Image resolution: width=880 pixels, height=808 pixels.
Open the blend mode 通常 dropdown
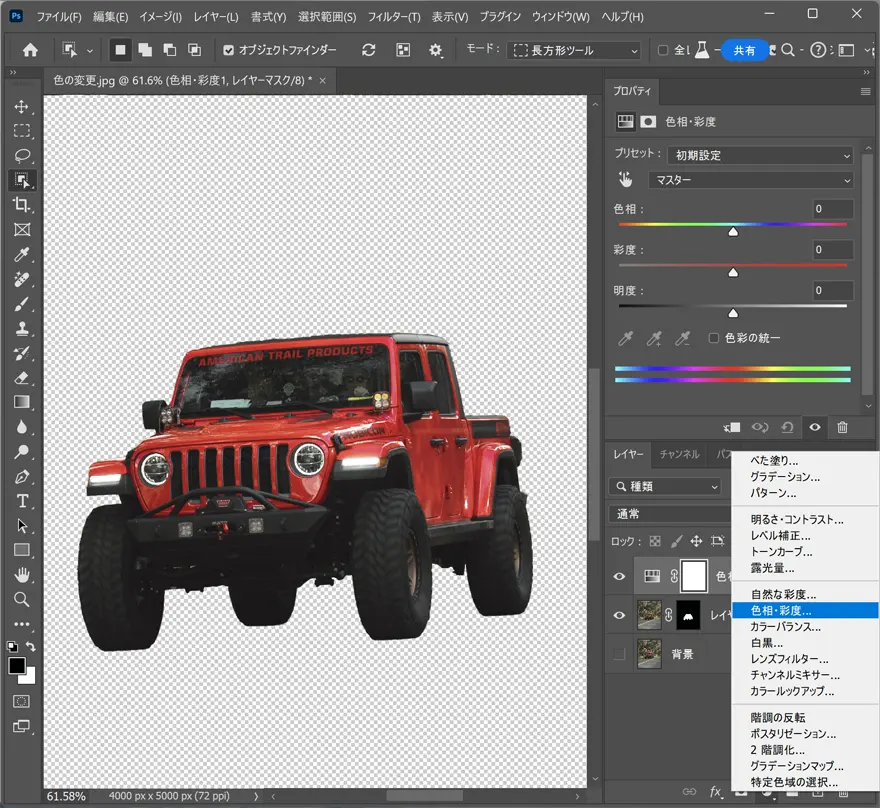point(671,513)
